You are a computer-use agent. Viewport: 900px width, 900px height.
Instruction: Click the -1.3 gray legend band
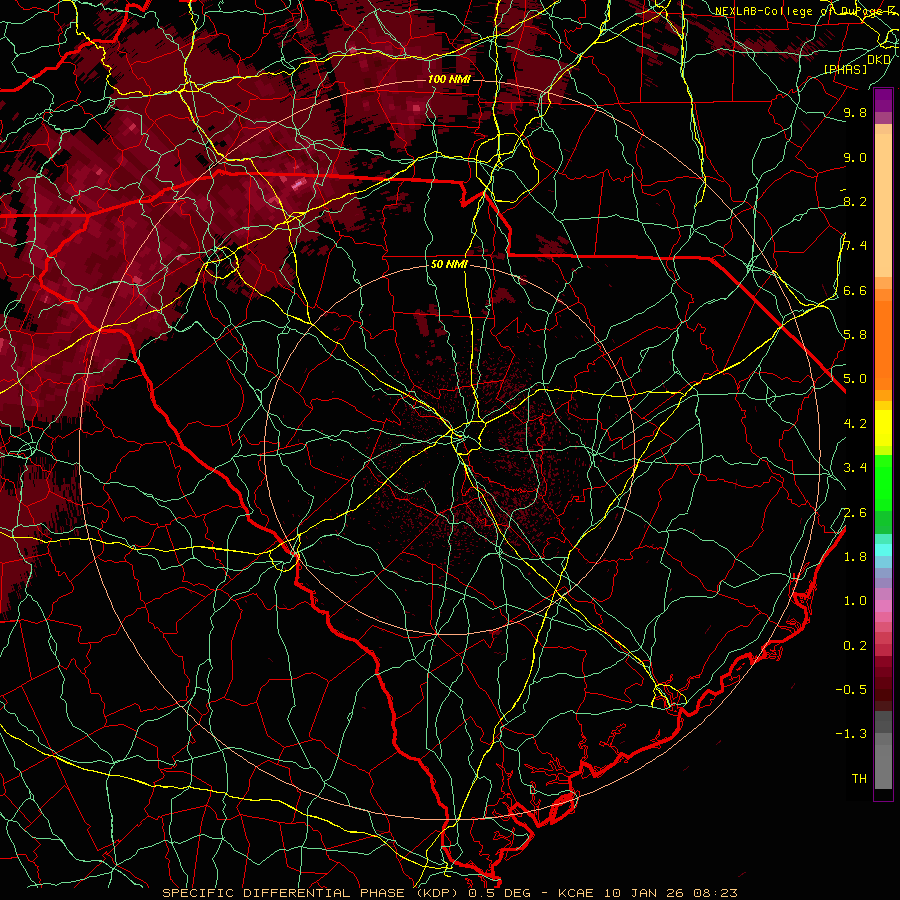(883, 734)
